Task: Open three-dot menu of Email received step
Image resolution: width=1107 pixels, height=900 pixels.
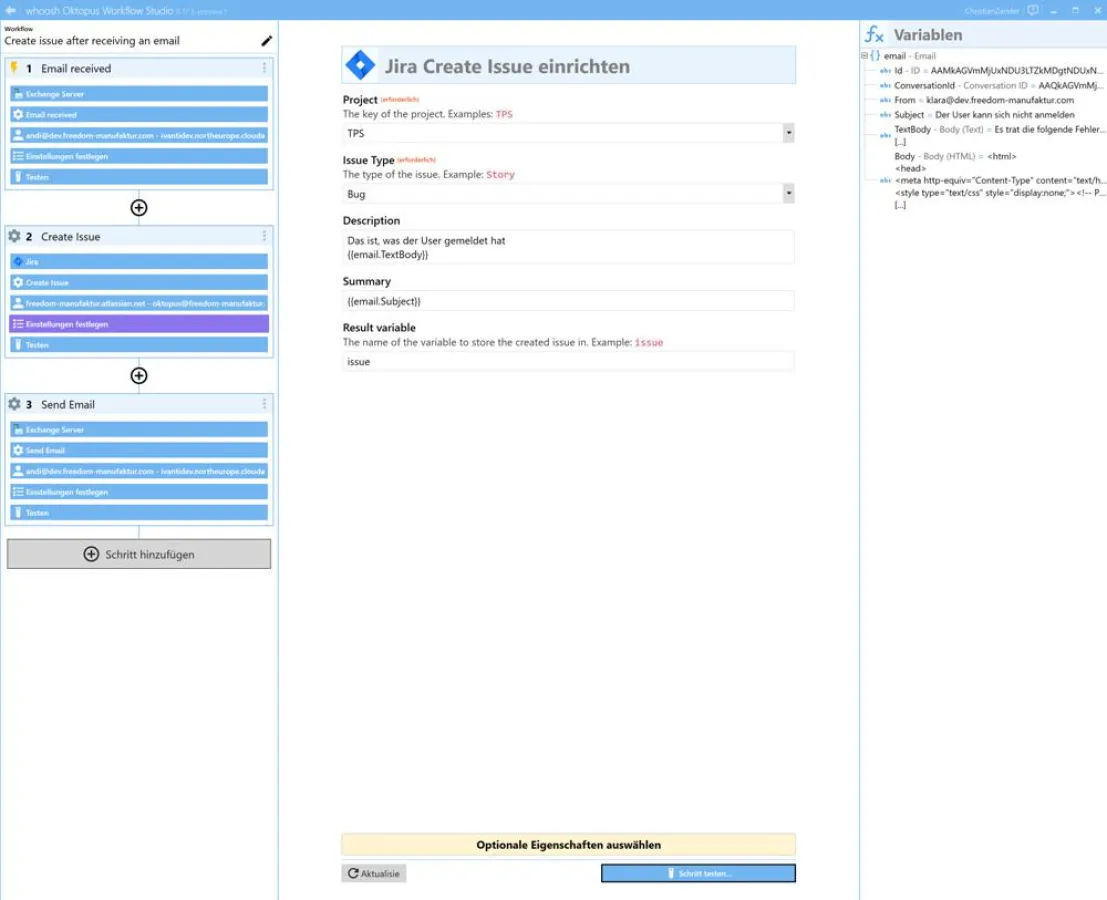Action: coord(265,69)
